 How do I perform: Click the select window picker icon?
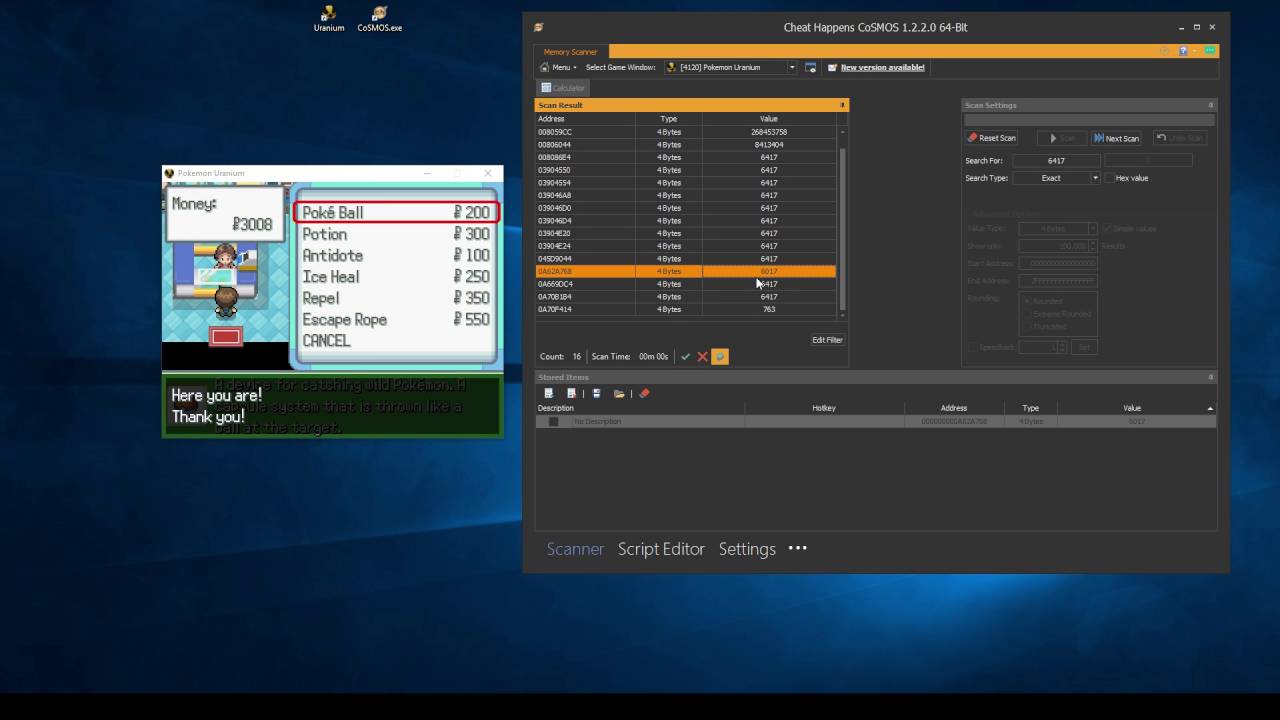coord(810,67)
